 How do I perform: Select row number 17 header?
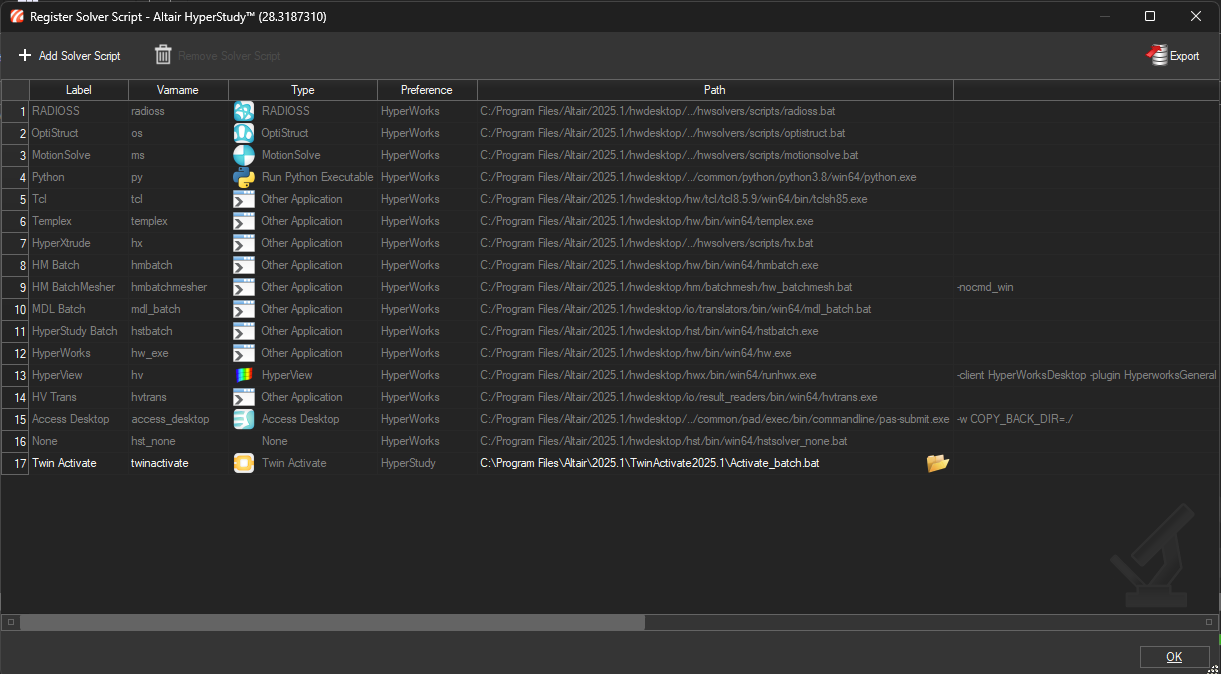pos(15,463)
